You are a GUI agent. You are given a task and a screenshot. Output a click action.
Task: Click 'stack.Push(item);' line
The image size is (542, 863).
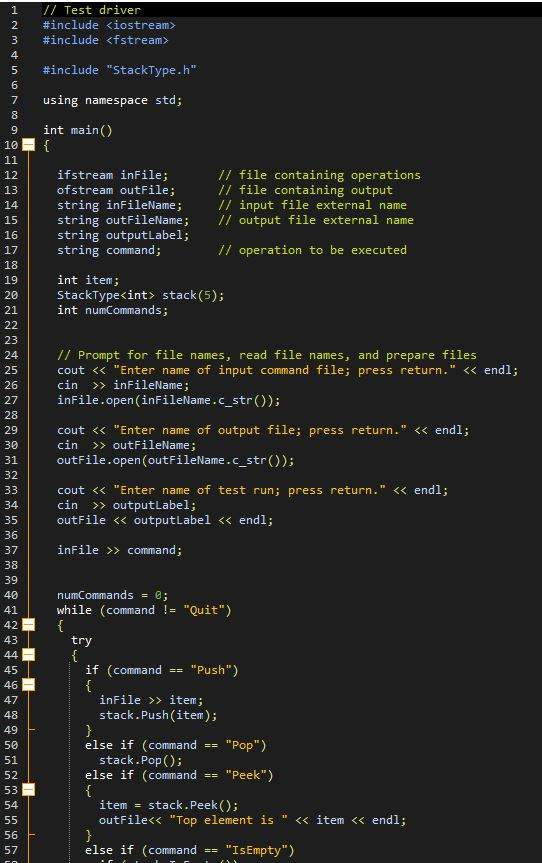pyautogui.click(x=158, y=715)
